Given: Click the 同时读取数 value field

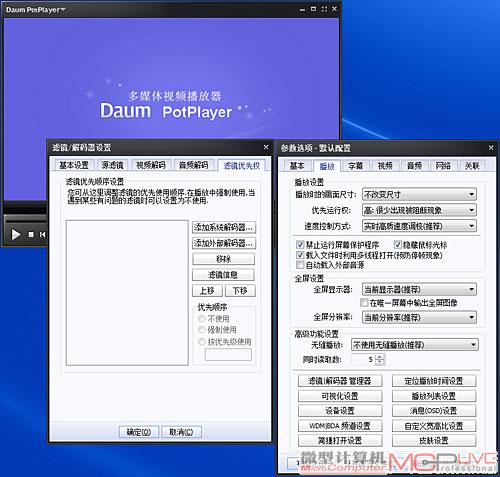Looking at the screenshot, I should click(363, 359).
